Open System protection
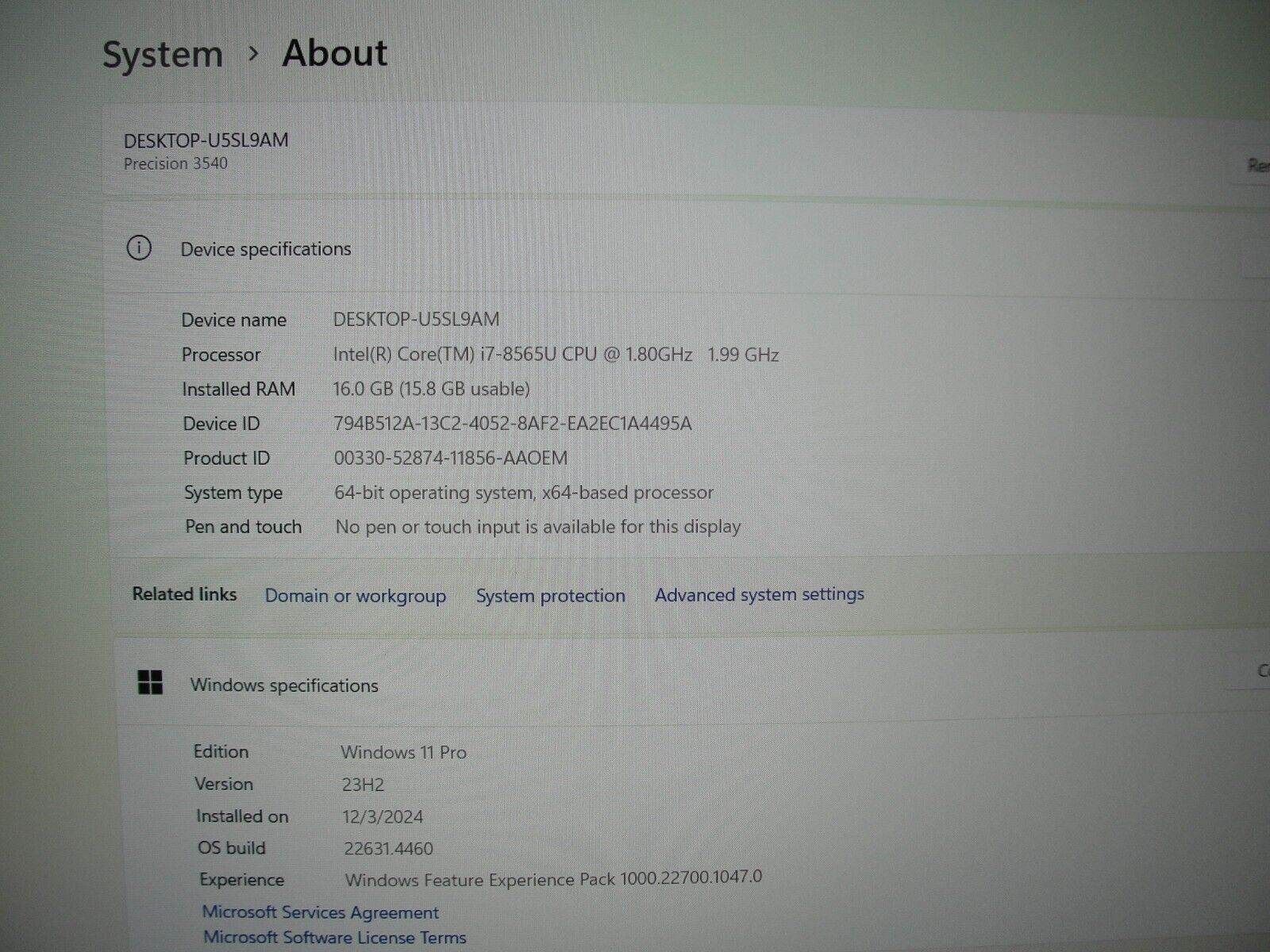Viewport: 1270px width, 952px height. click(x=550, y=595)
